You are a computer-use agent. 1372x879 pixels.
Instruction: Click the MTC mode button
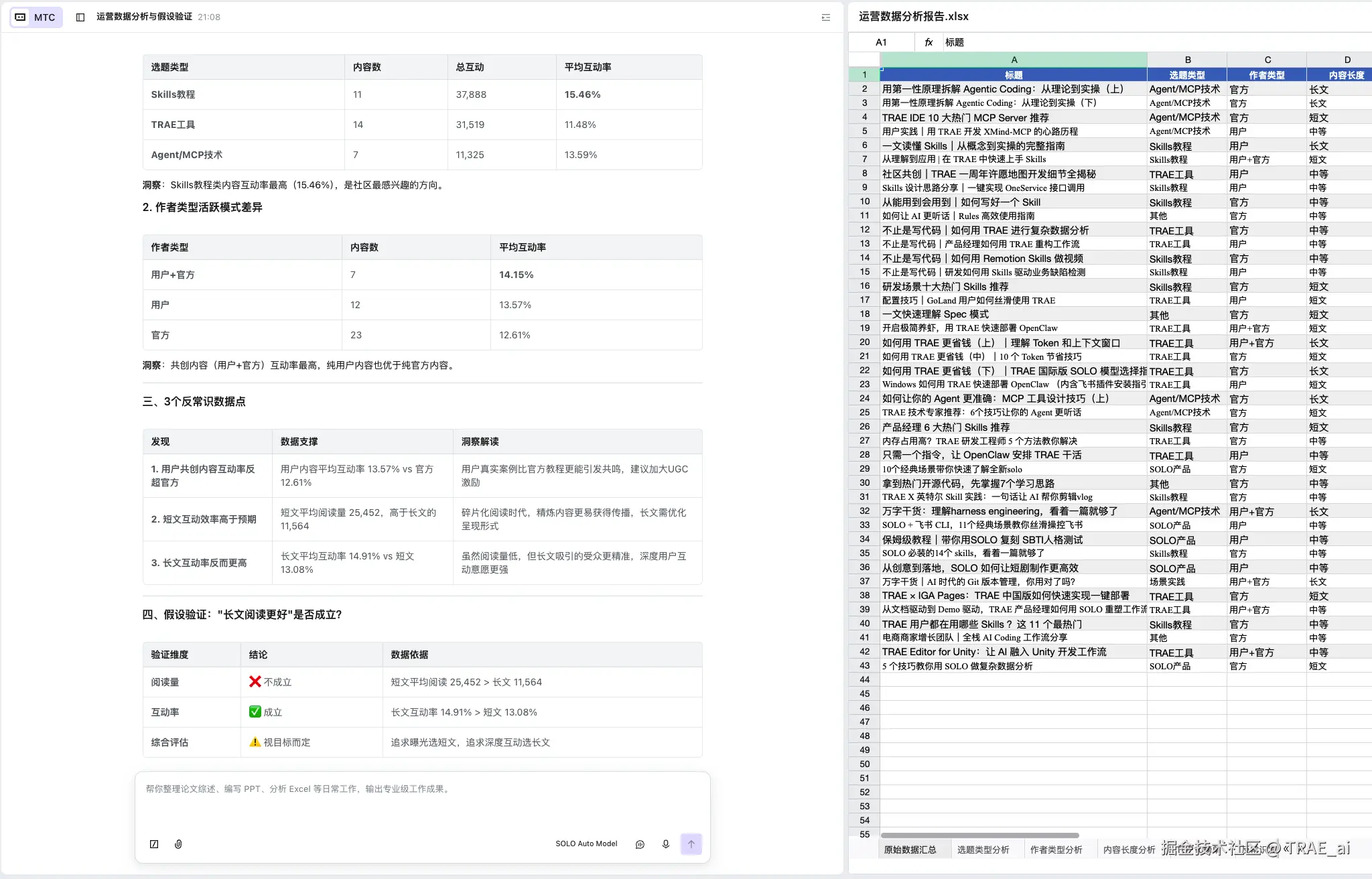click(x=36, y=17)
